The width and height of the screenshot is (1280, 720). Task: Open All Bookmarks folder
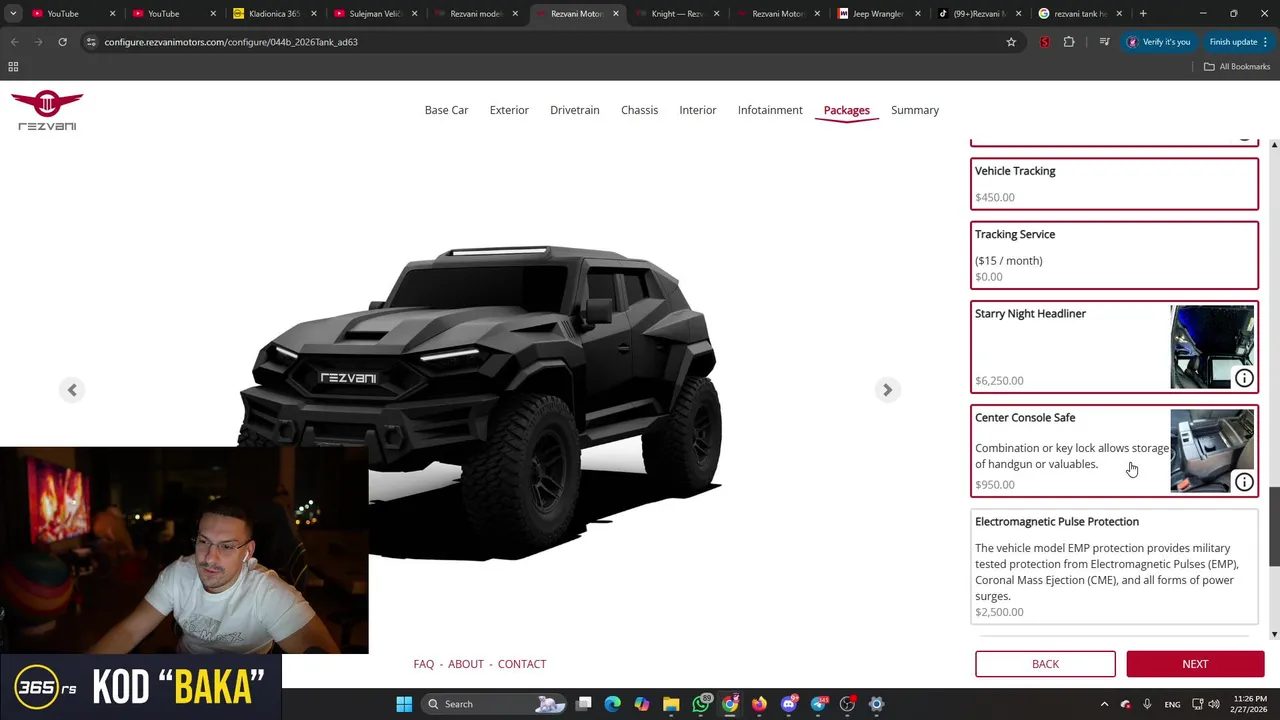point(1237,66)
